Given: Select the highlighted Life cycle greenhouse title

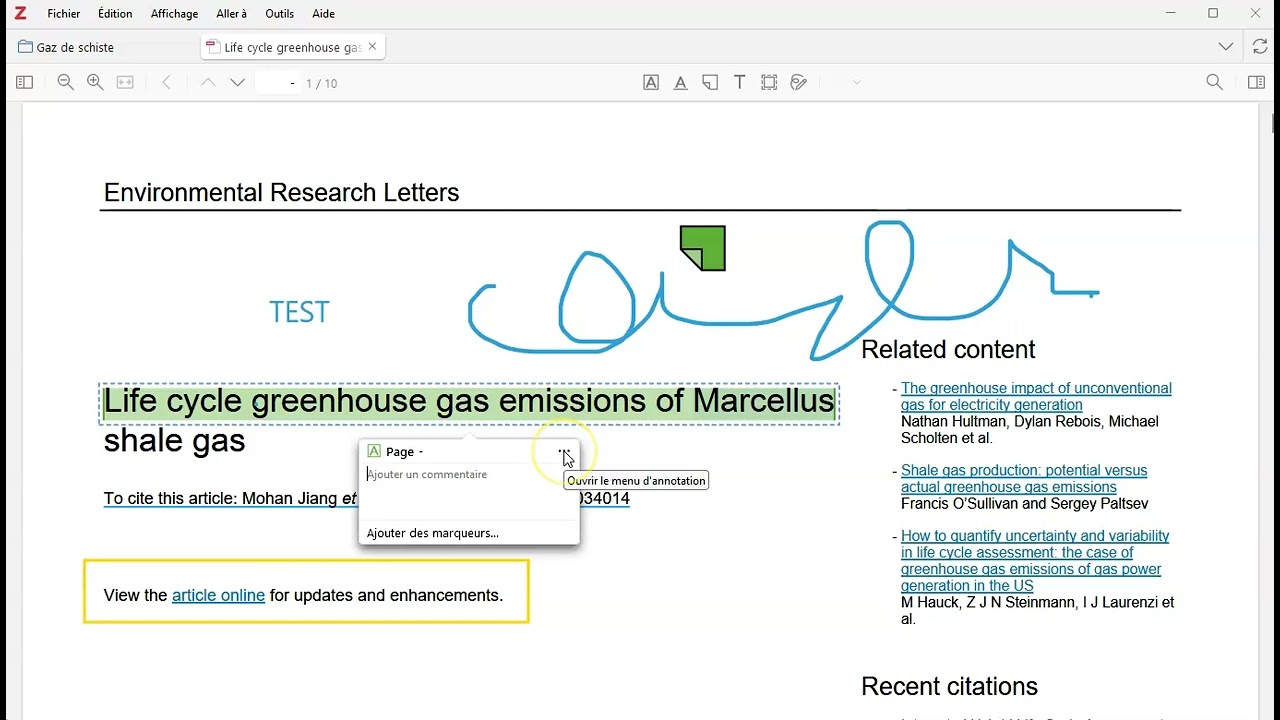Looking at the screenshot, I should [469, 402].
